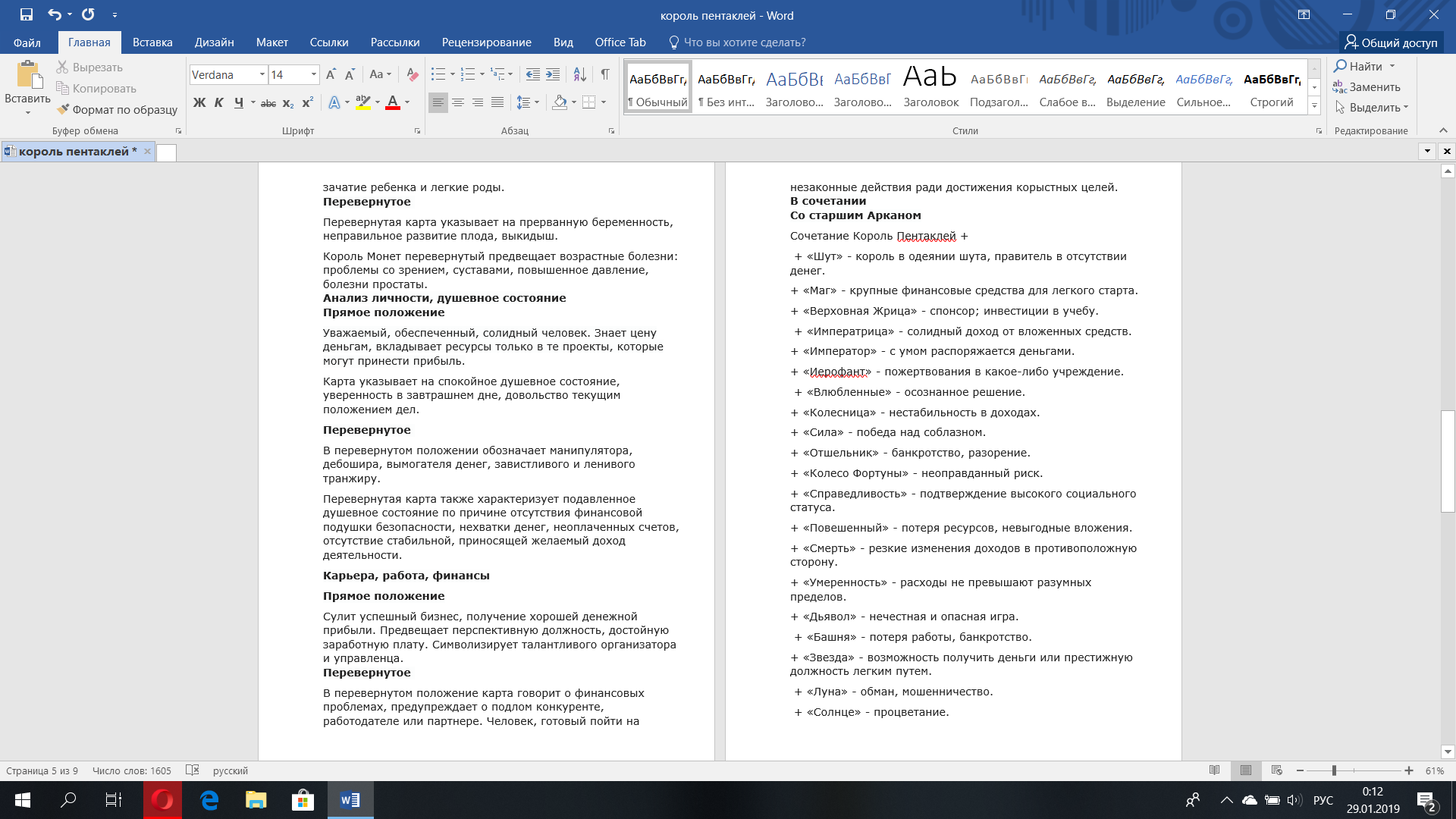The image size is (1456, 819).
Task: Click Общий доступ share button
Action: [1391, 42]
